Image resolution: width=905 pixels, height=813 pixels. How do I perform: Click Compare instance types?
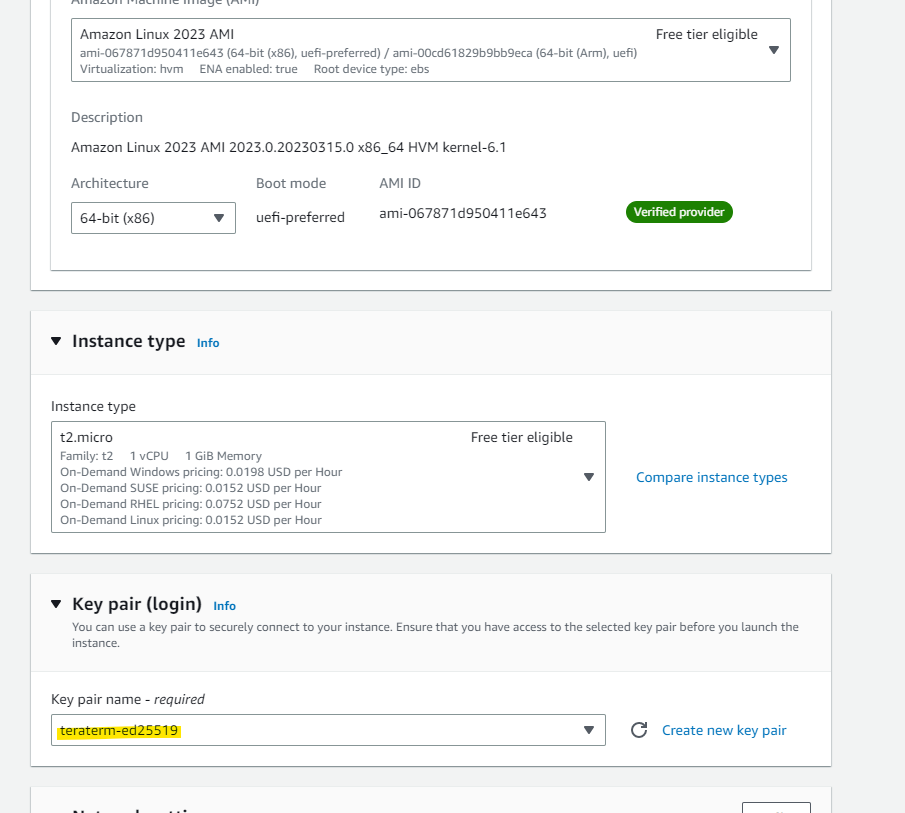click(x=711, y=477)
